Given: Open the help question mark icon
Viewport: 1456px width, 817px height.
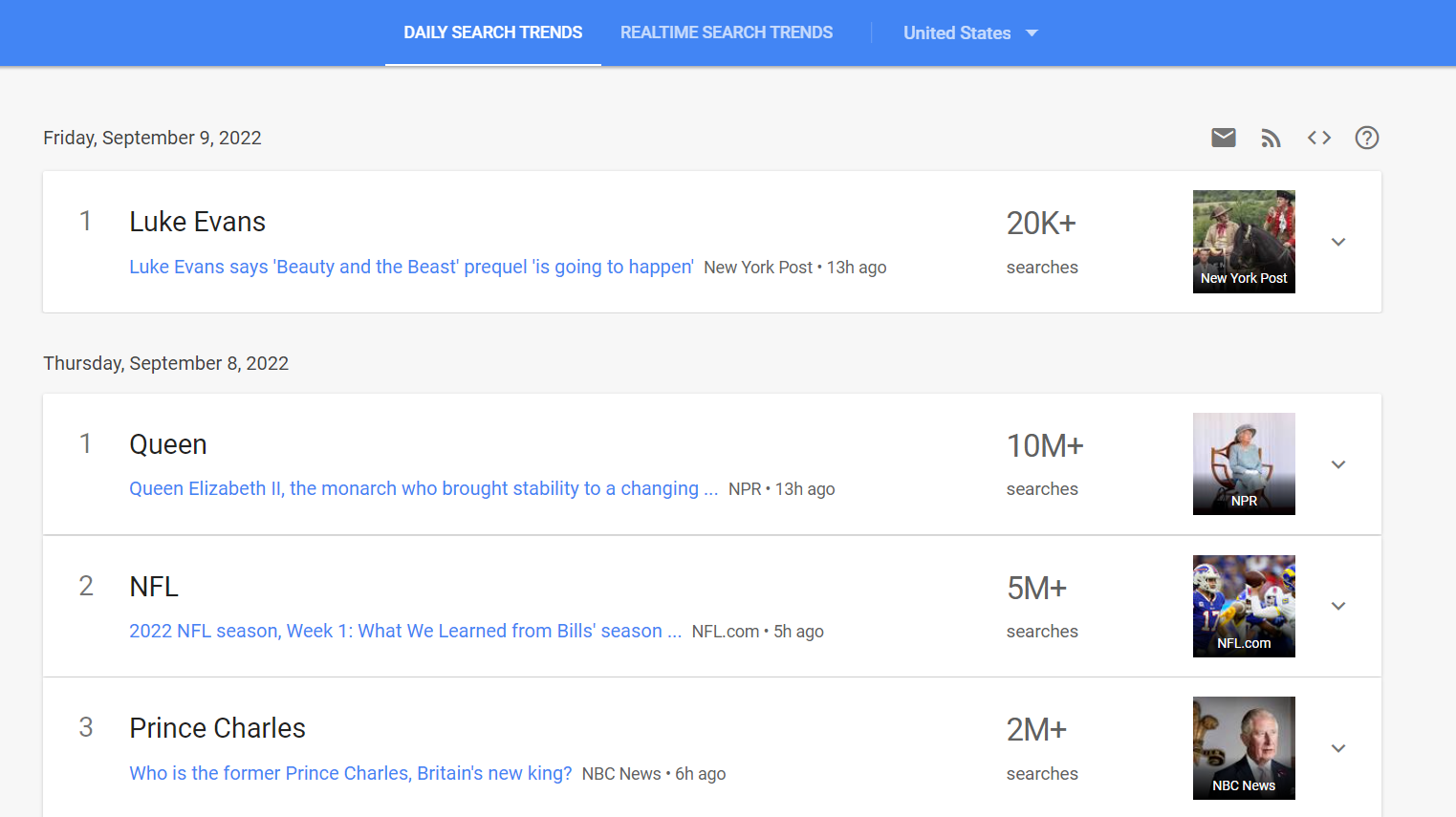Looking at the screenshot, I should tap(1367, 138).
